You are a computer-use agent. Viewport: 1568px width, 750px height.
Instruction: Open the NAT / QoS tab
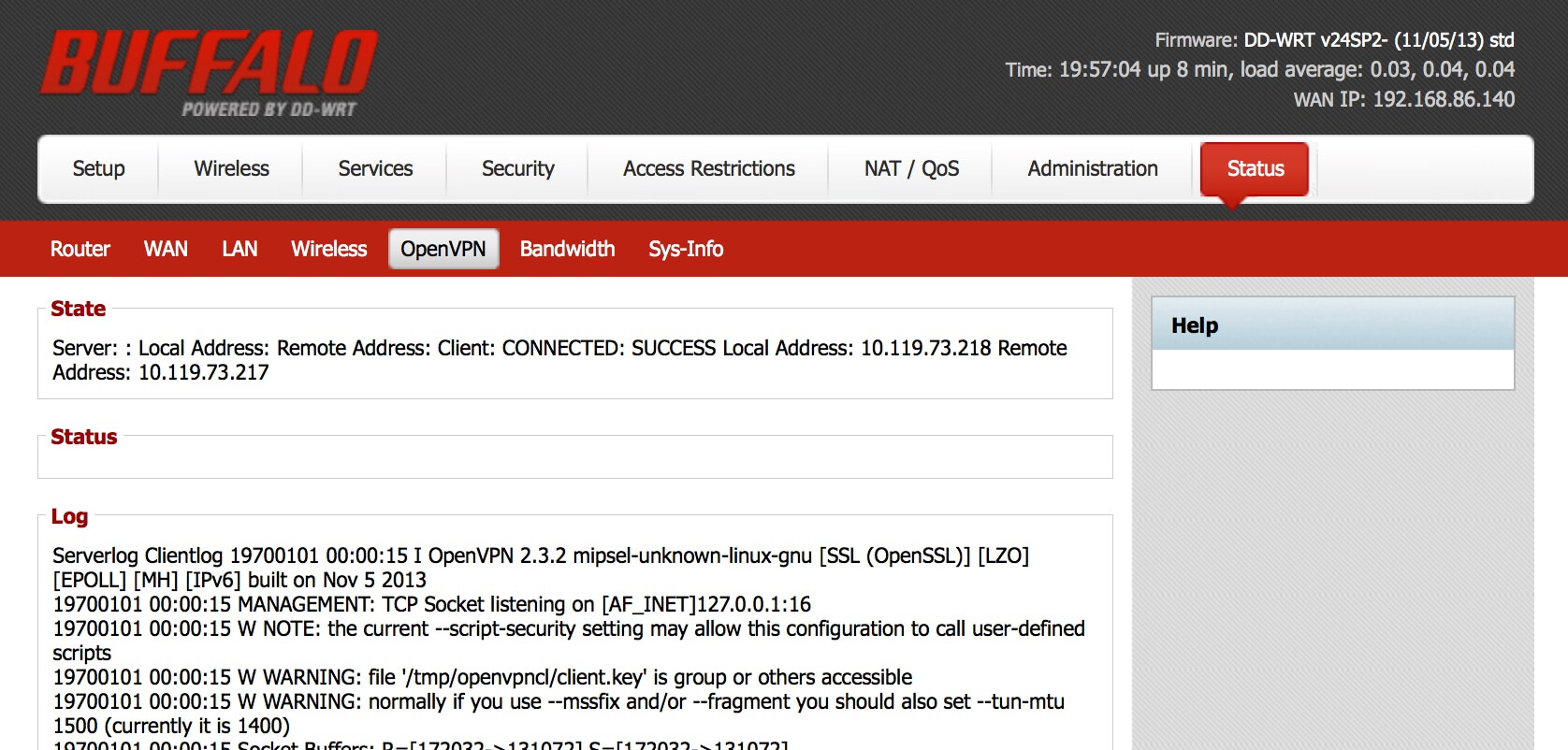[x=911, y=168]
